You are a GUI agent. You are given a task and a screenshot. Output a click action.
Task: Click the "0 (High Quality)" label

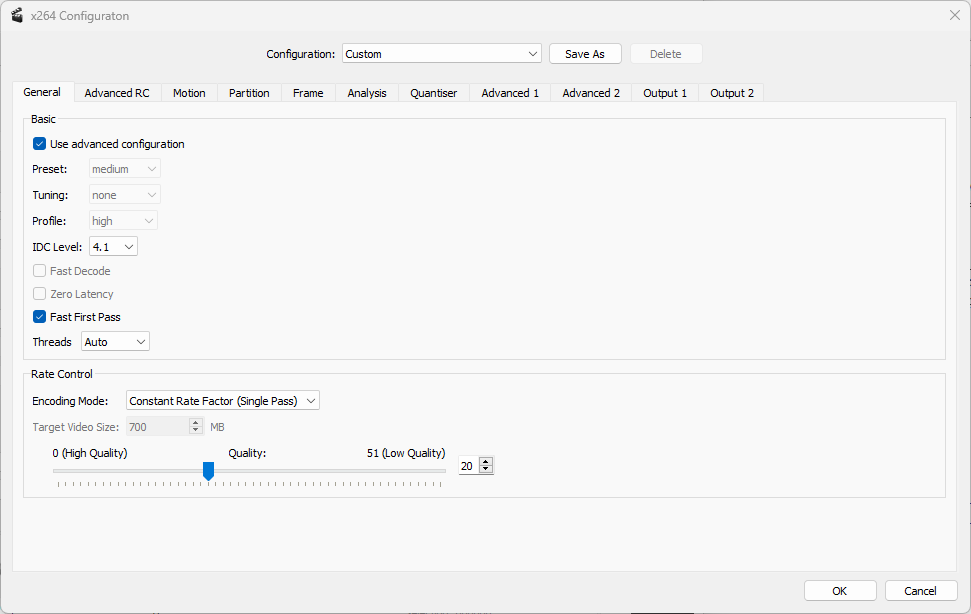click(90, 453)
